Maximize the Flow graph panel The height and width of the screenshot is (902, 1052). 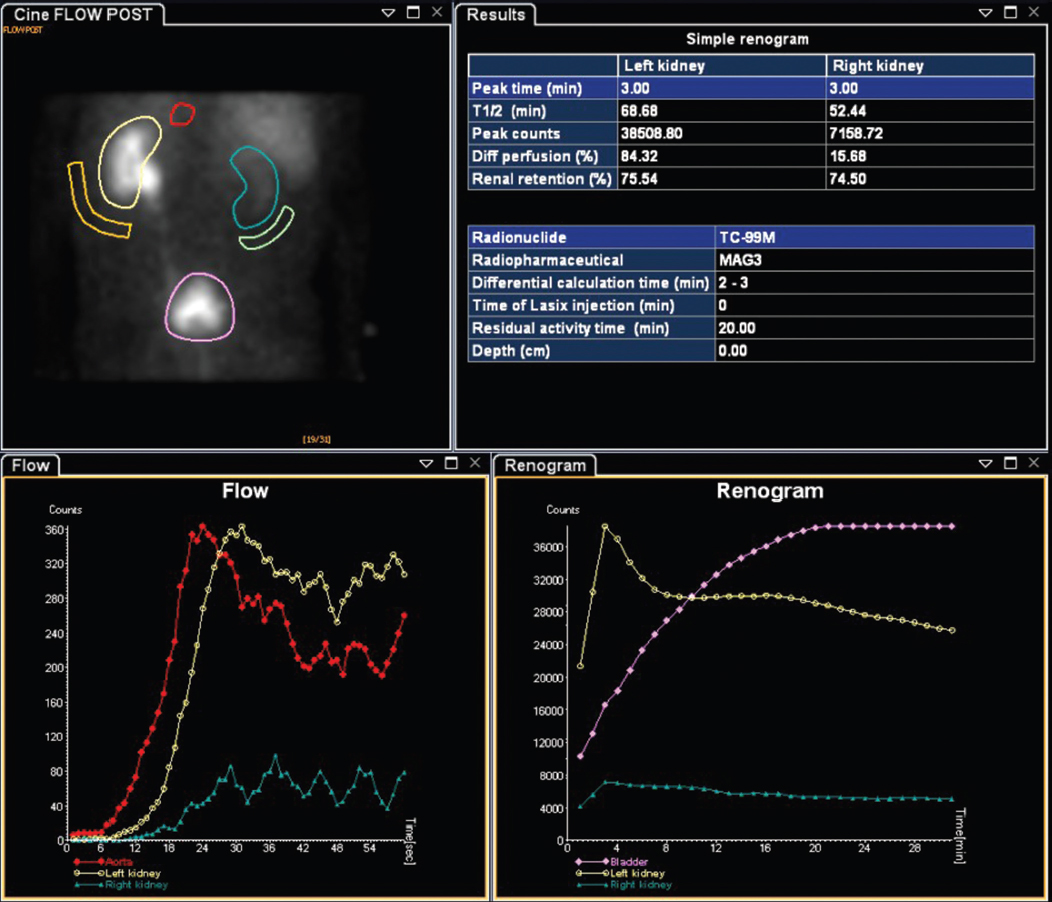pos(450,464)
